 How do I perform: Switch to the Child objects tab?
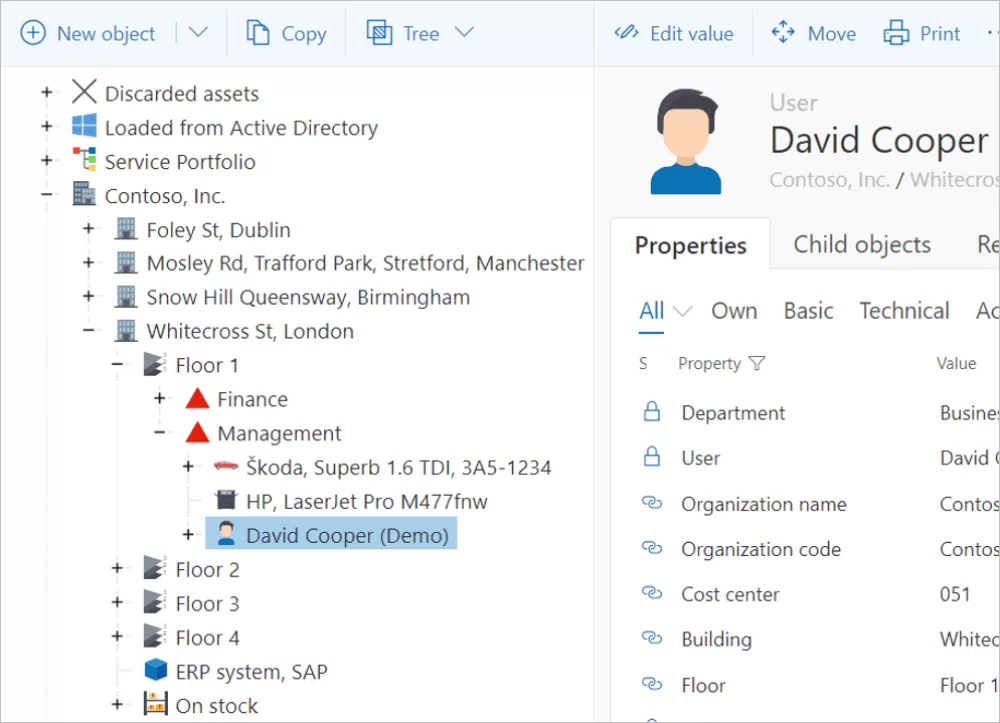(862, 245)
